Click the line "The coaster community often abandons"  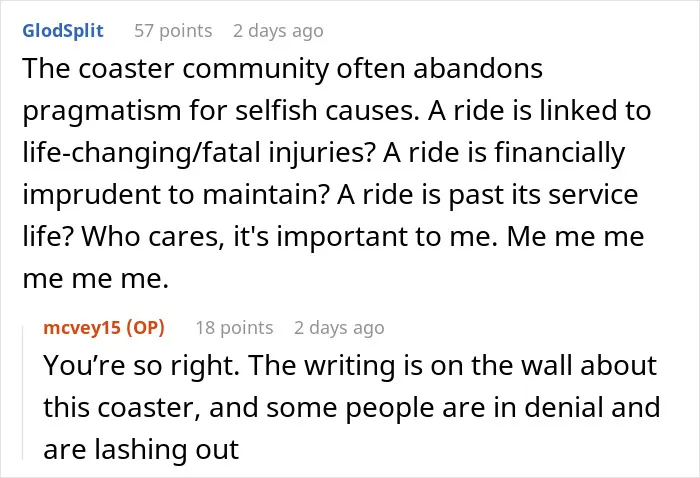click(283, 69)
